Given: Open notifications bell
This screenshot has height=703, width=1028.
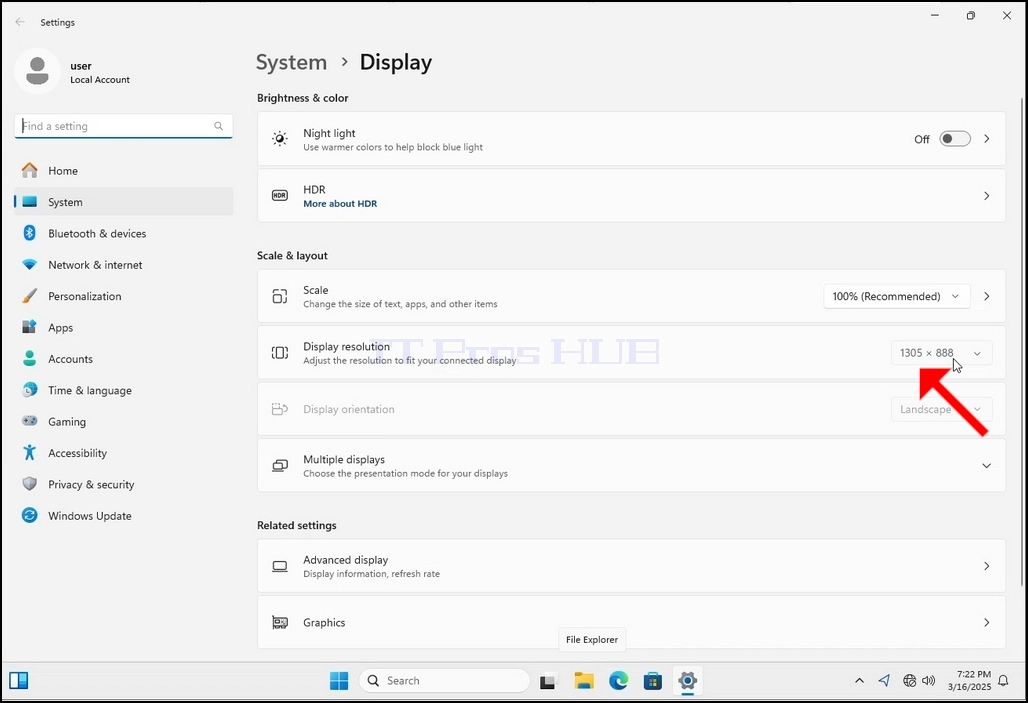Looking at the screenshot, I should coord(1003,681).
